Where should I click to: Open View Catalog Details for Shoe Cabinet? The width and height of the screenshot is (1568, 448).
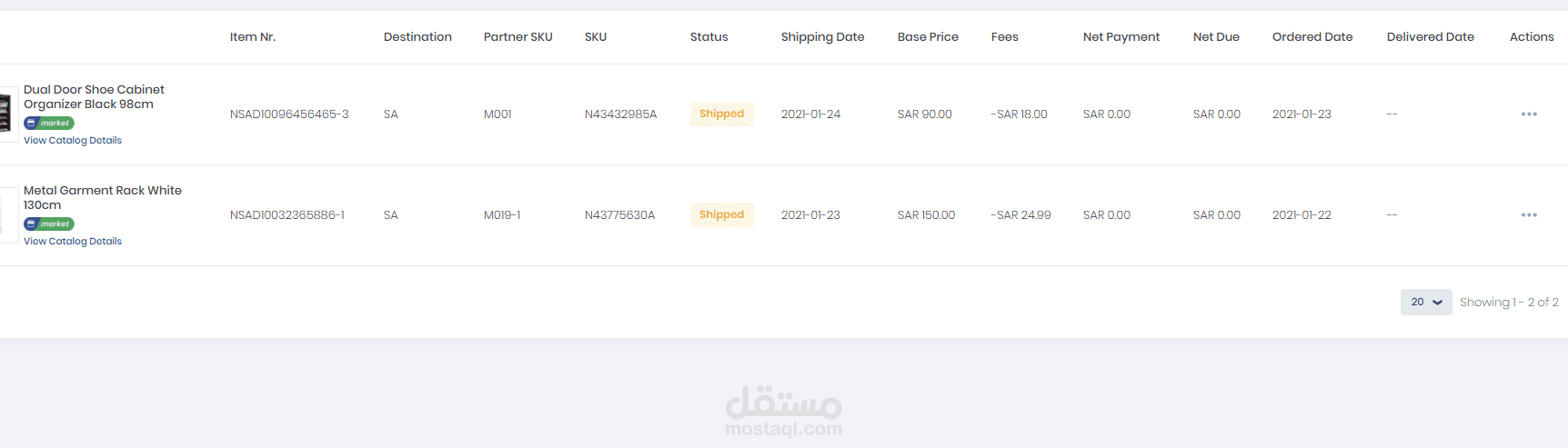click(x=73, y=141)
